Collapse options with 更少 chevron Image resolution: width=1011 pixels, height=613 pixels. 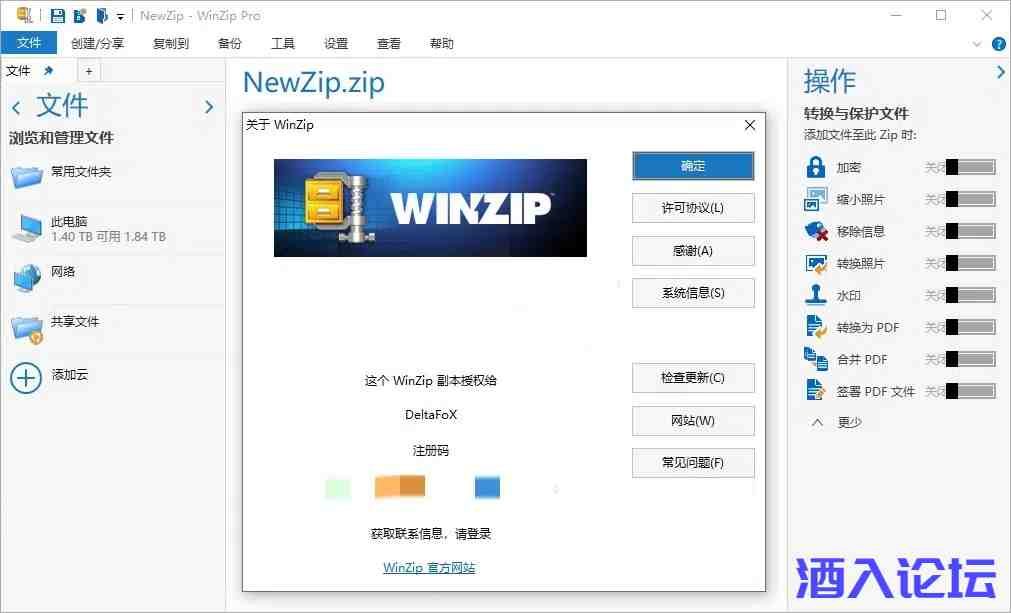tap(818, 423)
